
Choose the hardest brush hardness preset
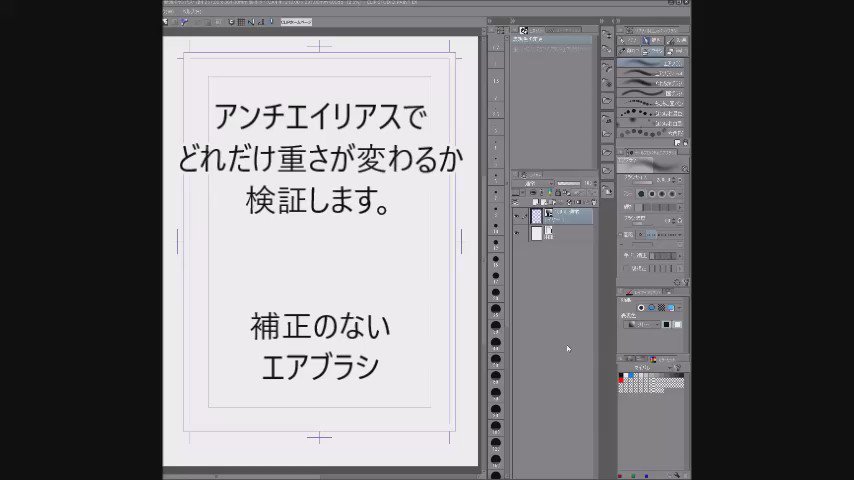[x=641, y=193]
